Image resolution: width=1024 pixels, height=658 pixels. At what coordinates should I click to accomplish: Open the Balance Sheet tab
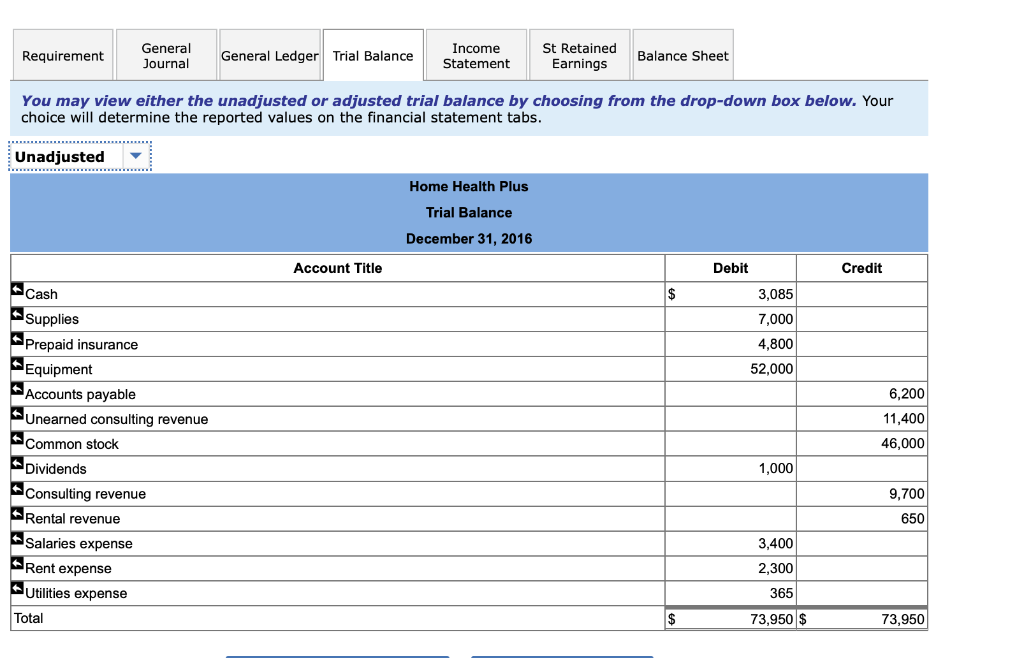click(x=683, y=55)
